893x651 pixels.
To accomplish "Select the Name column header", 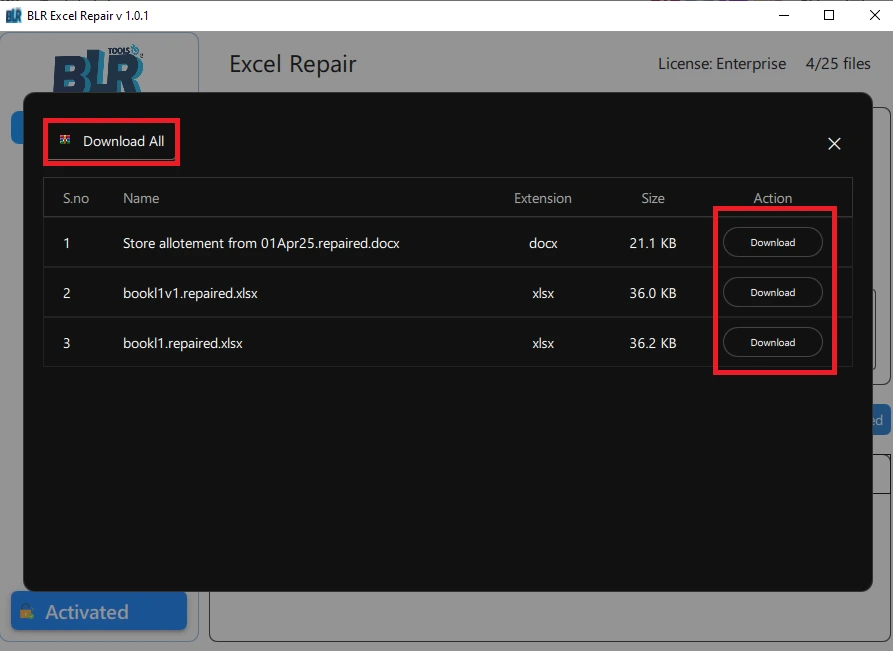I will point(141,197).
